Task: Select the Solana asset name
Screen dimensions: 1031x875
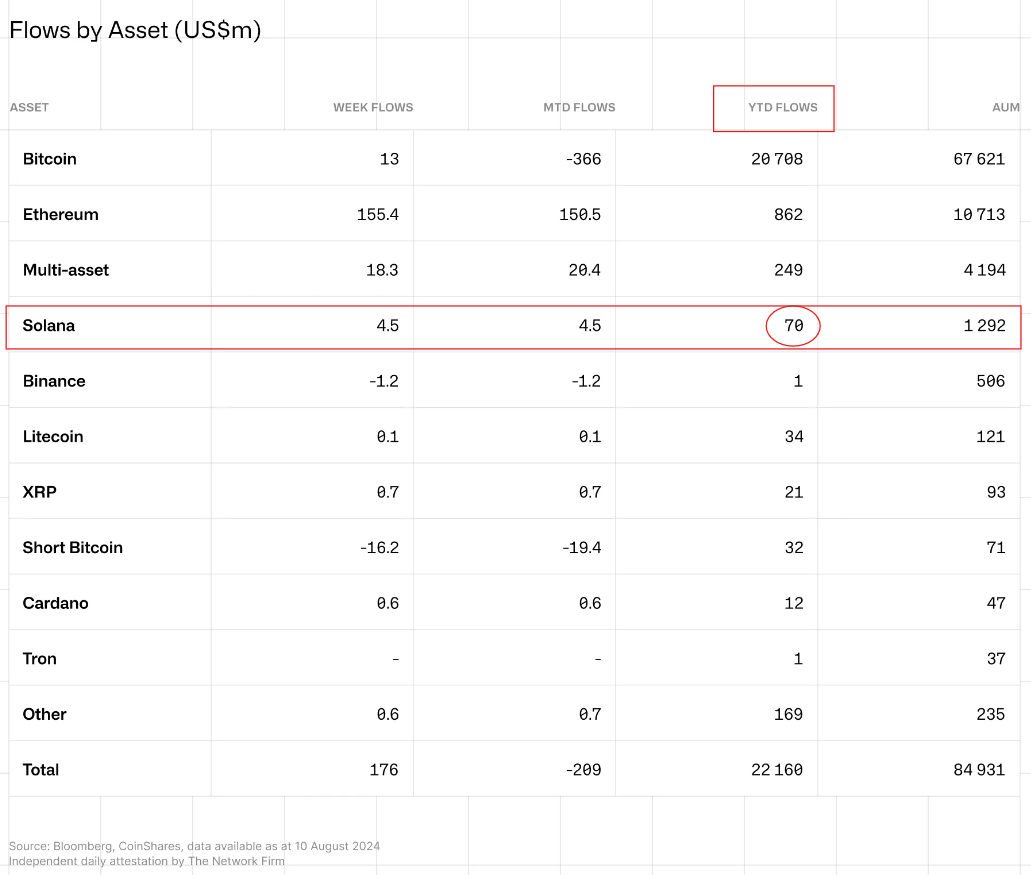Action: tap(49, 325)
